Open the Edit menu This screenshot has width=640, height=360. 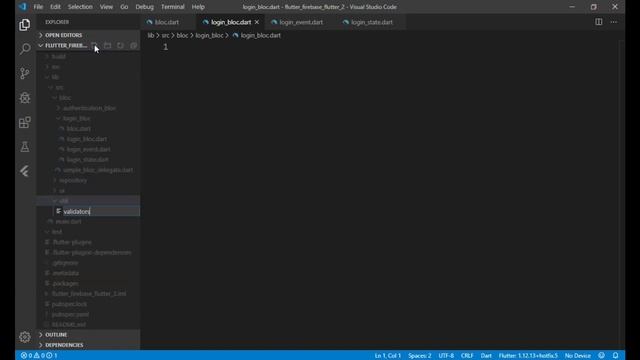[55, 7]
